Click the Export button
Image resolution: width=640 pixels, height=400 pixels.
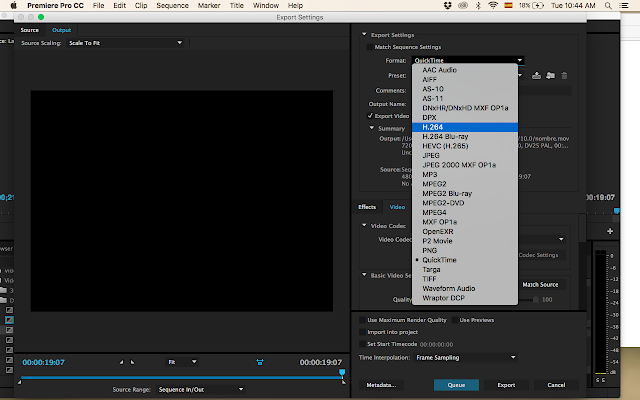506,385
